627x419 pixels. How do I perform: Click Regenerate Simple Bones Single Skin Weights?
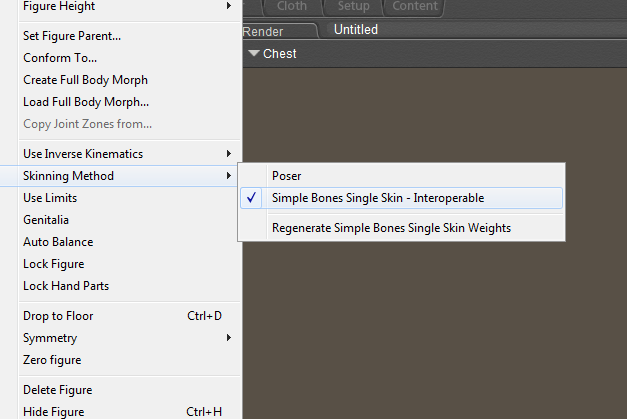click(x=391, y=228)
